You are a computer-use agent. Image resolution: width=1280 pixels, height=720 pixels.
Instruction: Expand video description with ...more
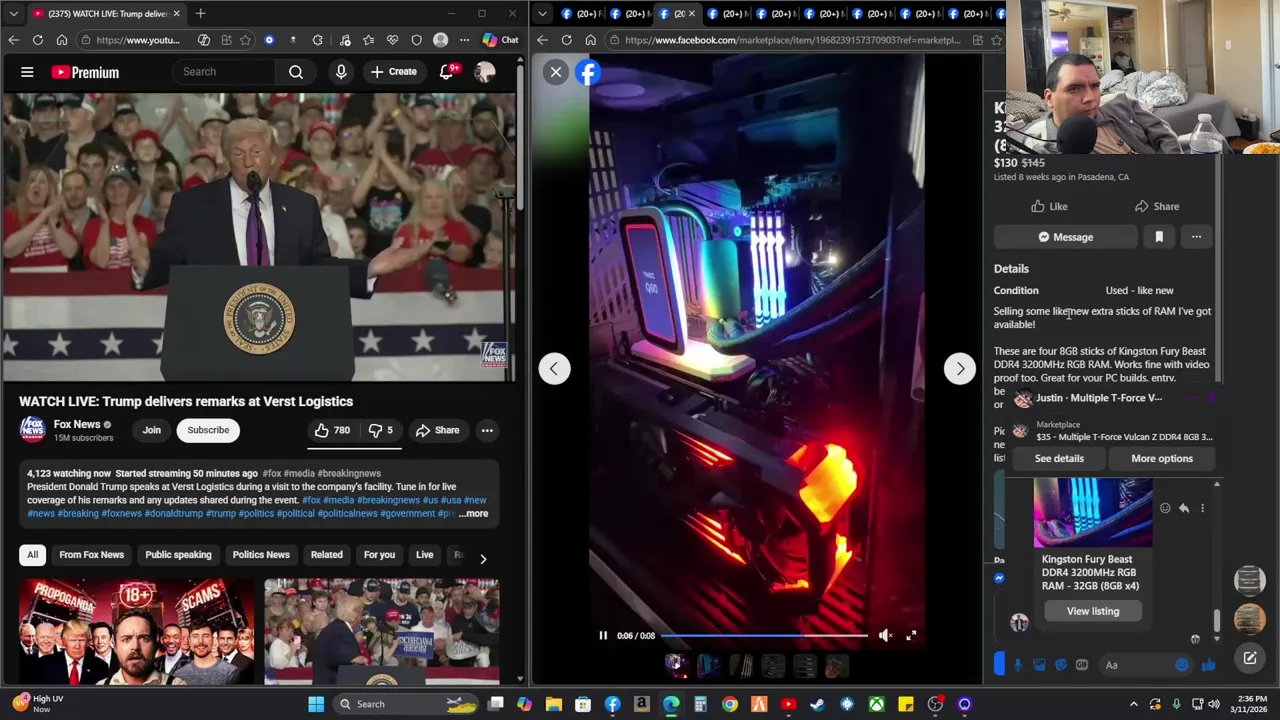pyautogui.click(x=473, y=514)
